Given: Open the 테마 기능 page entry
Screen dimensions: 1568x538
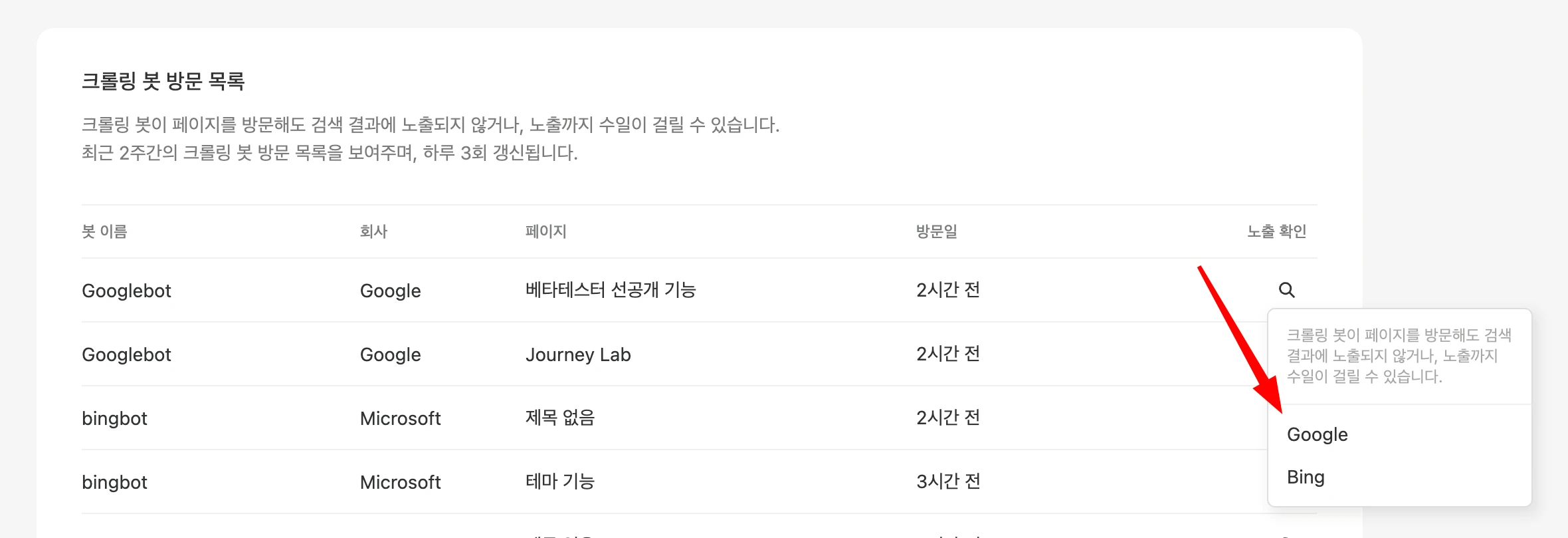Looking at the screenshot, I should (x=560, y=481).
